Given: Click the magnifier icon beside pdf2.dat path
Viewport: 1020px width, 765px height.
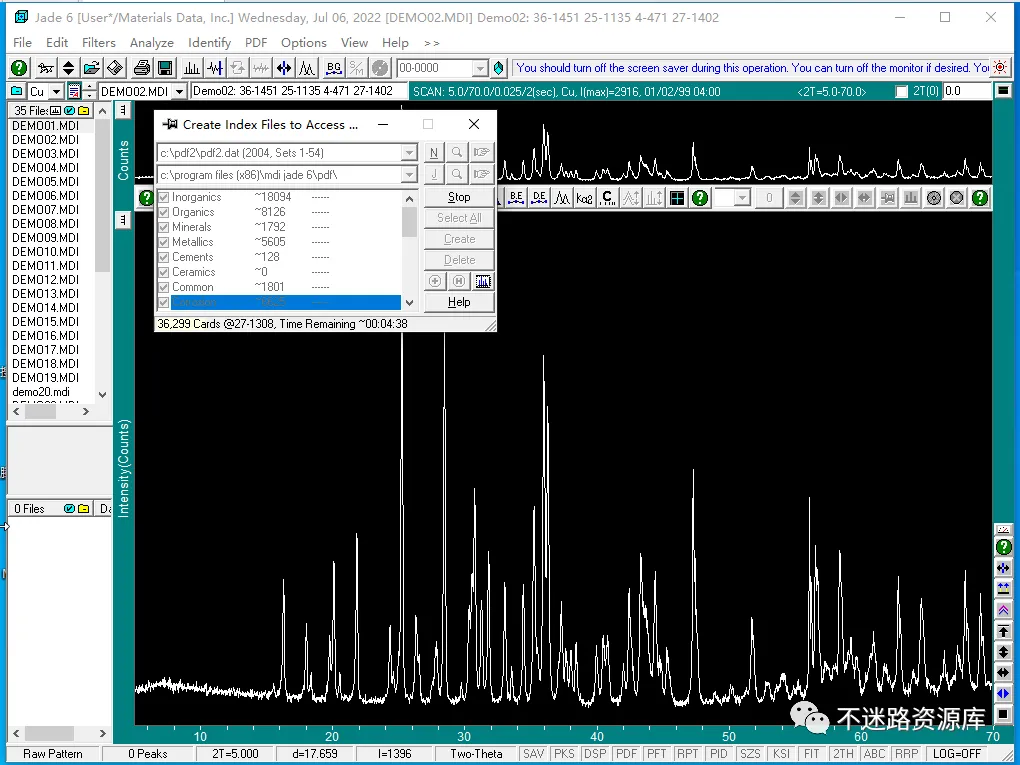Looking at the screenshot, I should click(457, 152).
